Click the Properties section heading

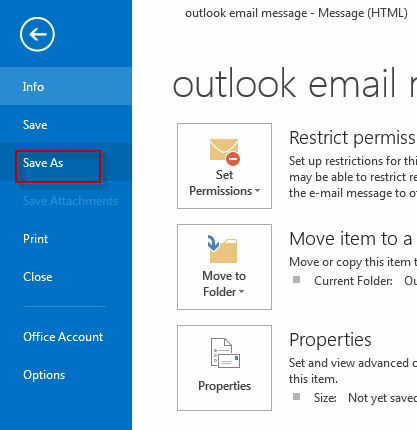click(x=330, y=340)
